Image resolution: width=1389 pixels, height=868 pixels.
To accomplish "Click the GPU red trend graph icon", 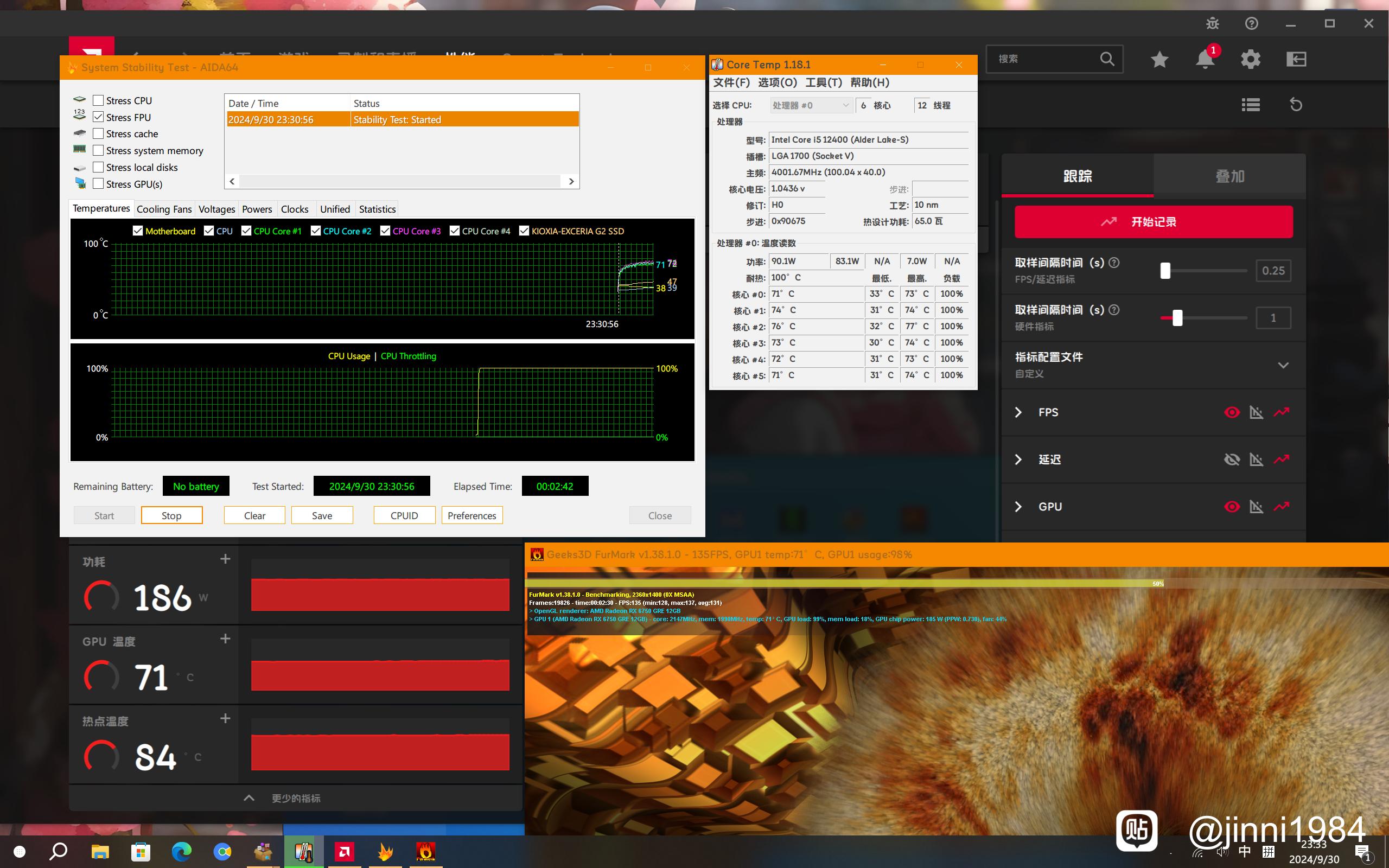I will 1282,506.
